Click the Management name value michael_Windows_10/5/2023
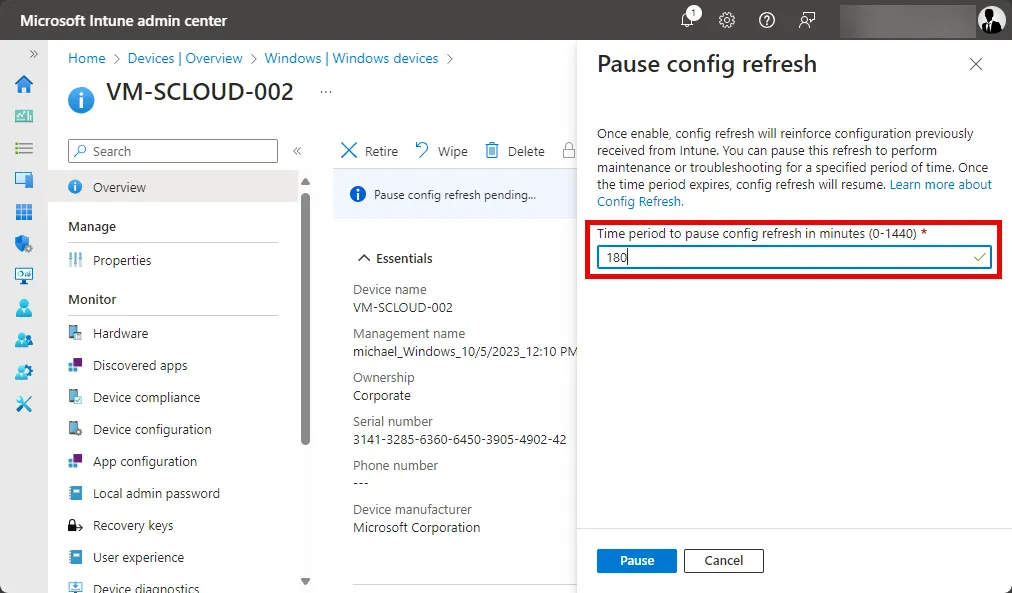 pos(465,352)
